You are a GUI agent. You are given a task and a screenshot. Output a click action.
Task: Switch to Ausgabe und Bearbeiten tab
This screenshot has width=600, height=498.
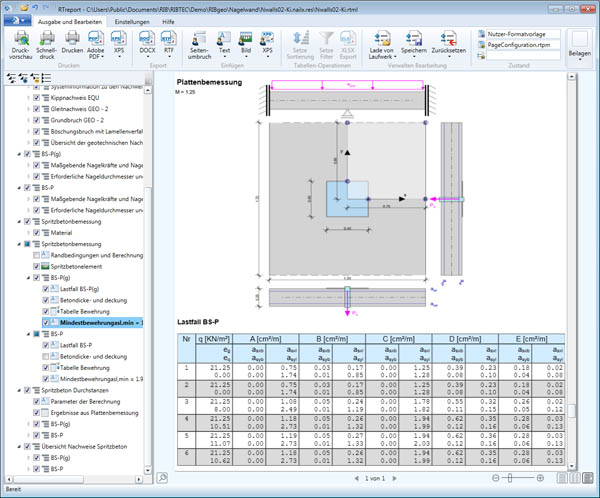[70, 22]
